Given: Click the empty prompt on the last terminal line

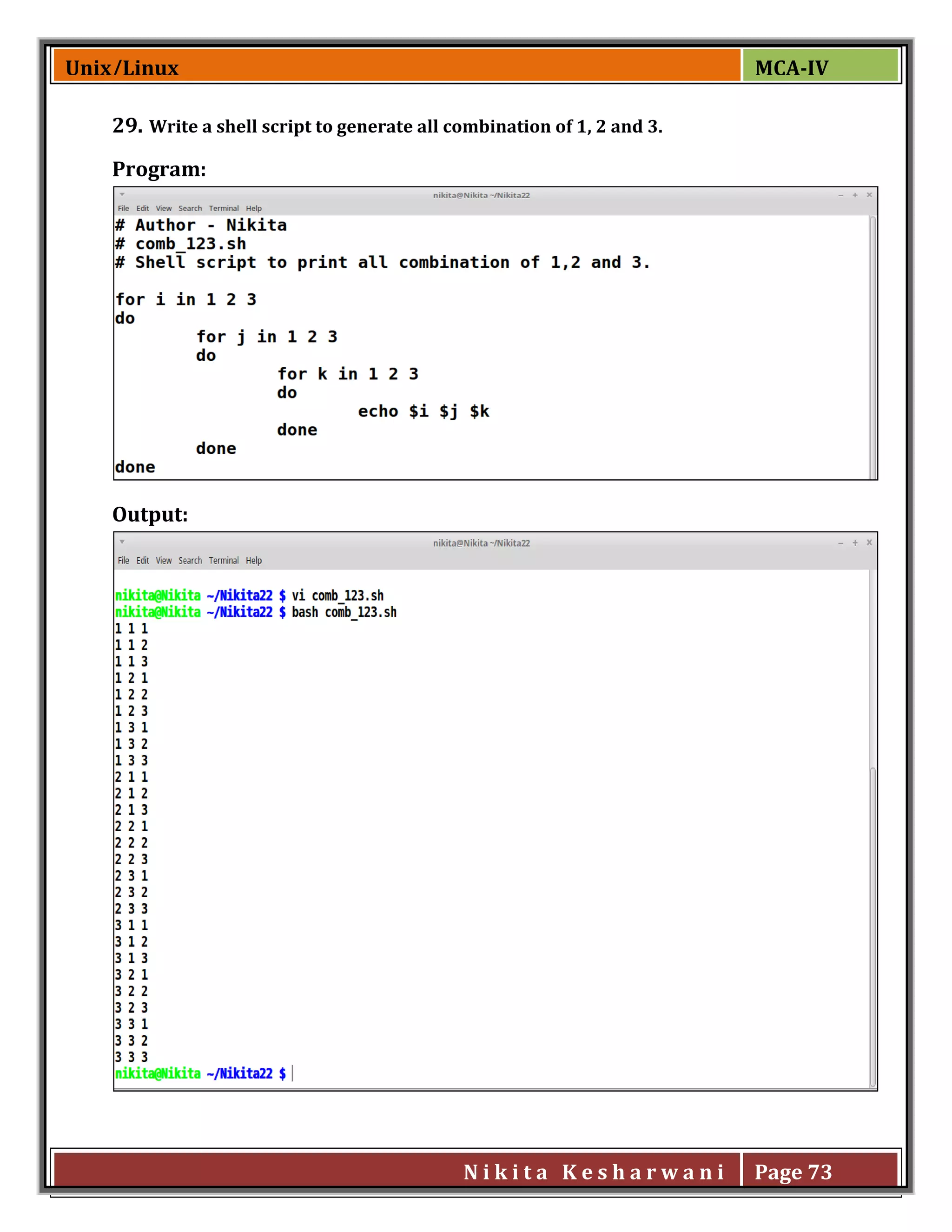Looking at the screenshot, I should point(204,1073).
